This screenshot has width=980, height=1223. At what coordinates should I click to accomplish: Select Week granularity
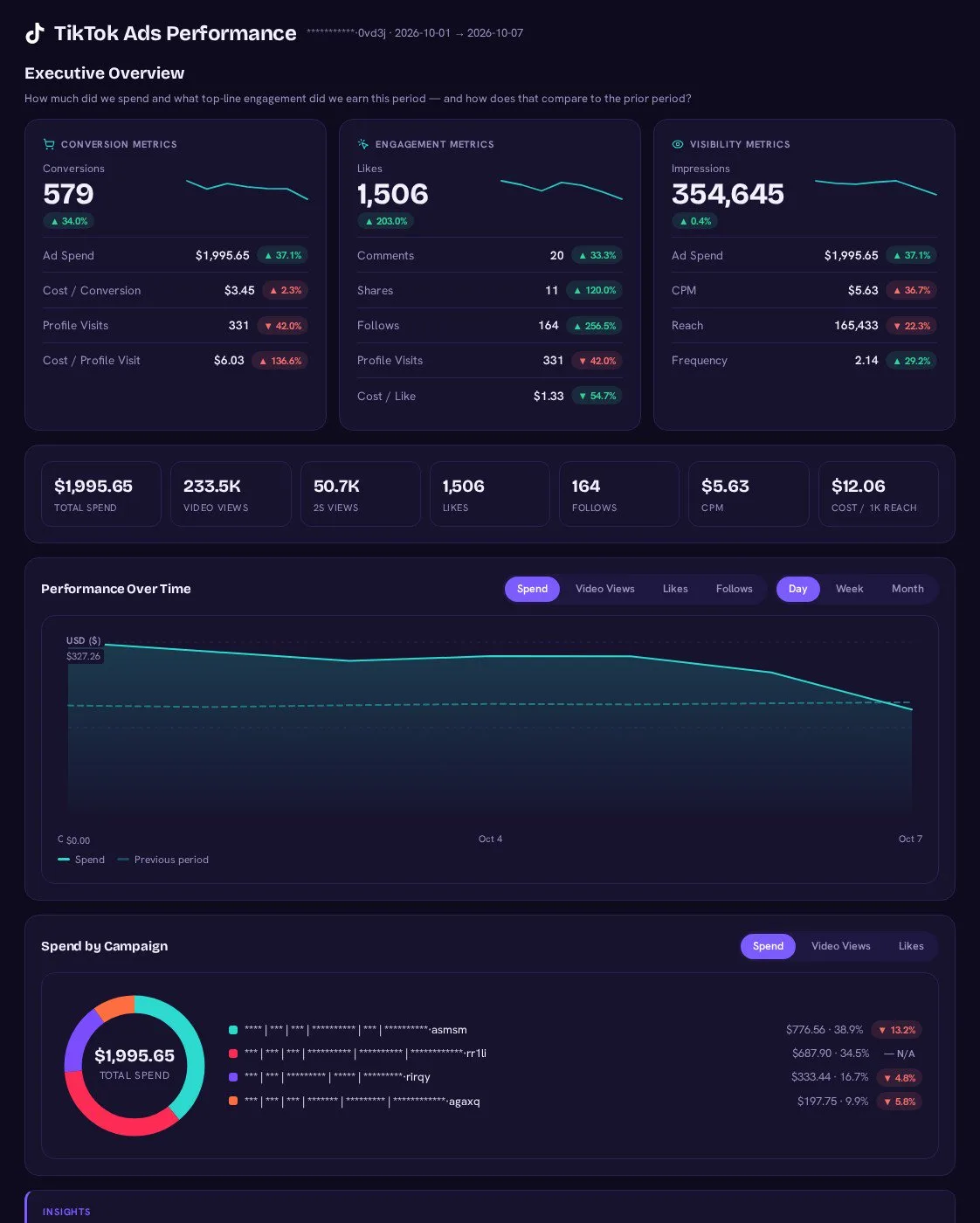pos(849,589)
